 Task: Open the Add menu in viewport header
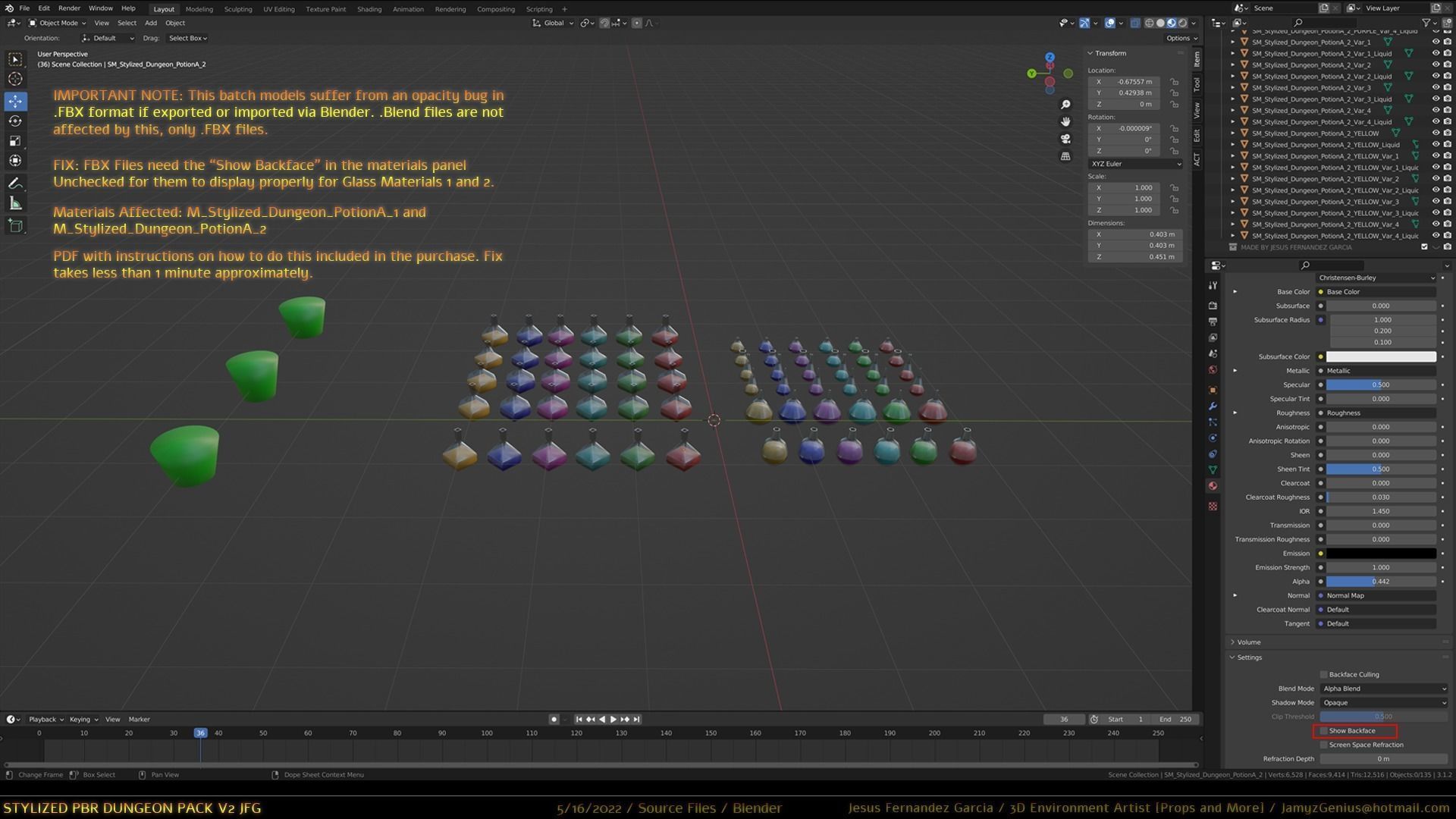[151, 23]
